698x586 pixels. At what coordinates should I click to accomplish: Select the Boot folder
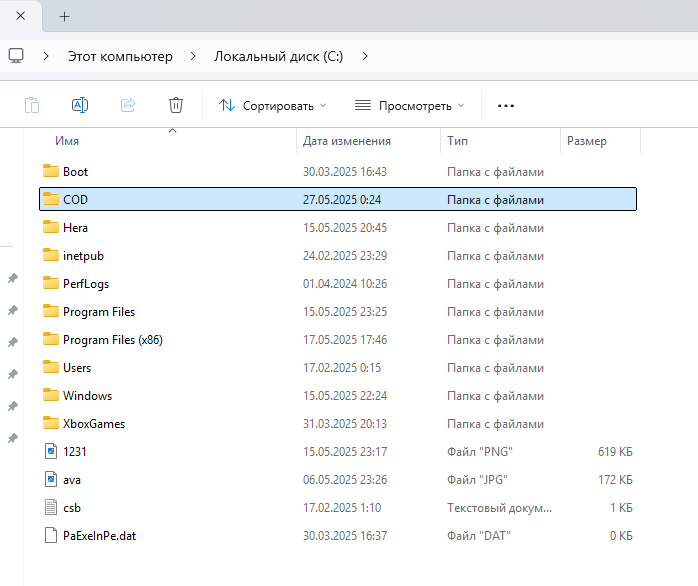pyautogui.click(x=338, y=171)
